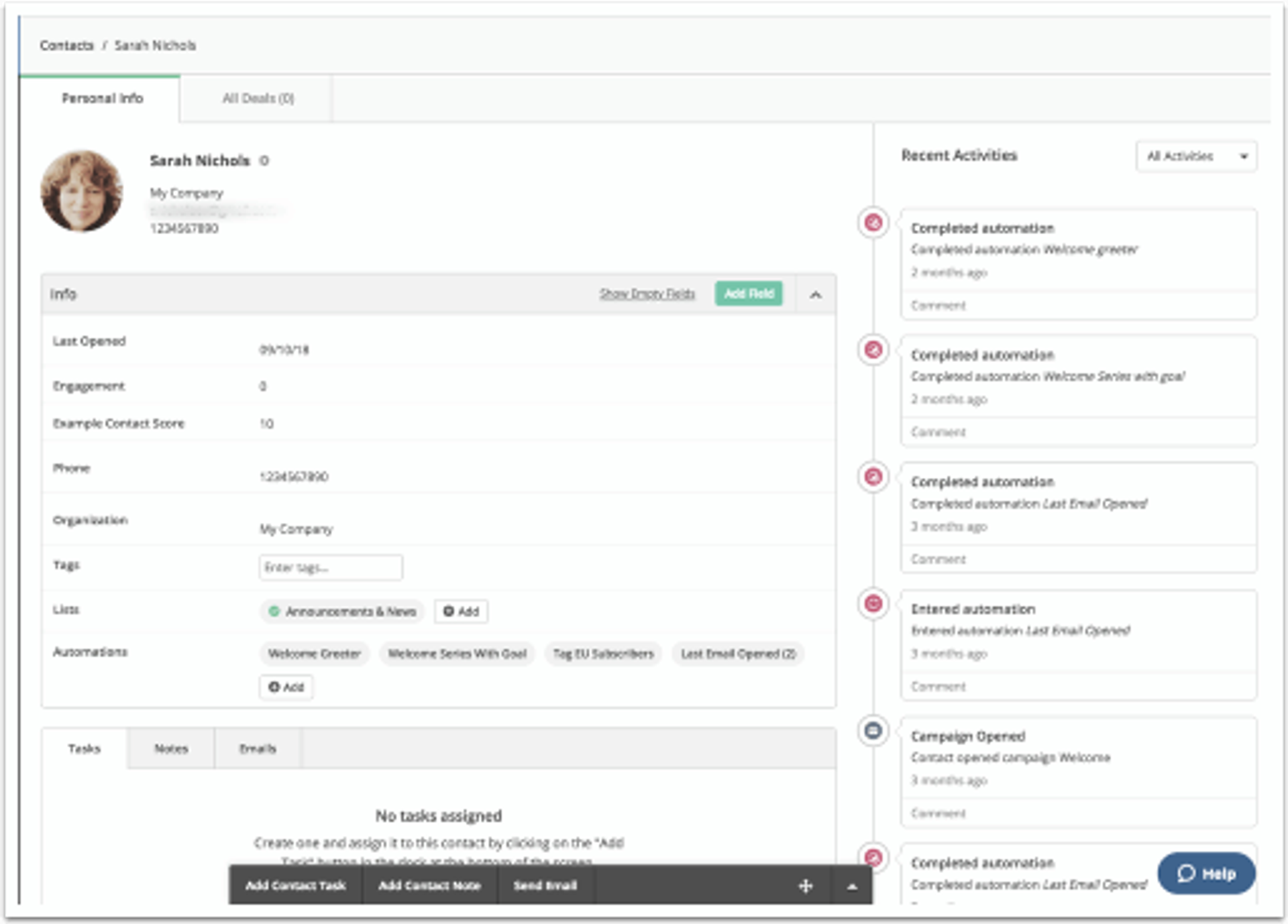Click Send Email in the dock
The image size is (1288, 924).
tap(545, 886)
